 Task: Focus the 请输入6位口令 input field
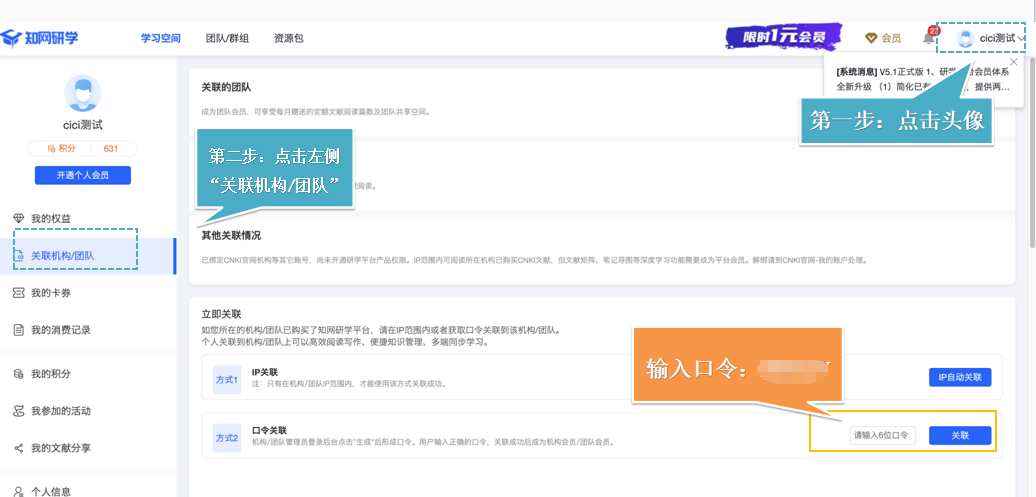click(x=883, y=436)
